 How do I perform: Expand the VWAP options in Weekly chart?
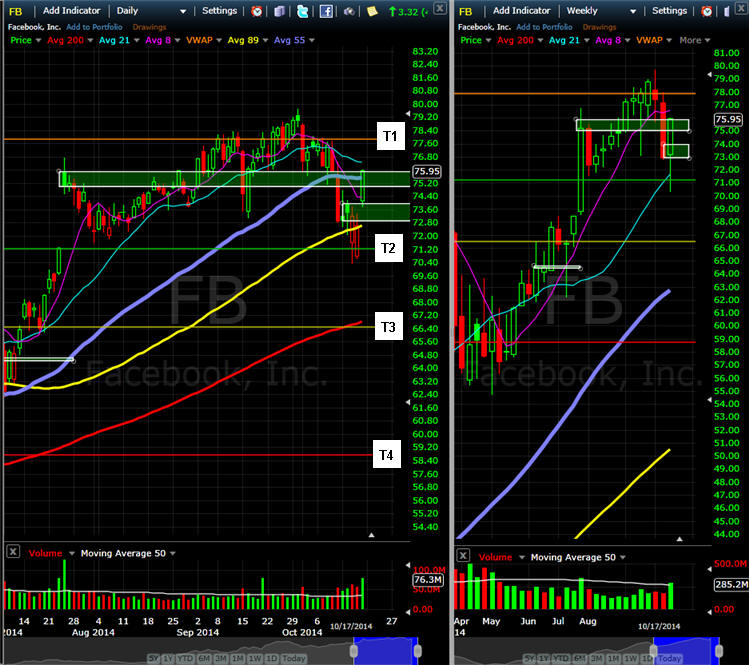click(669, 41)
